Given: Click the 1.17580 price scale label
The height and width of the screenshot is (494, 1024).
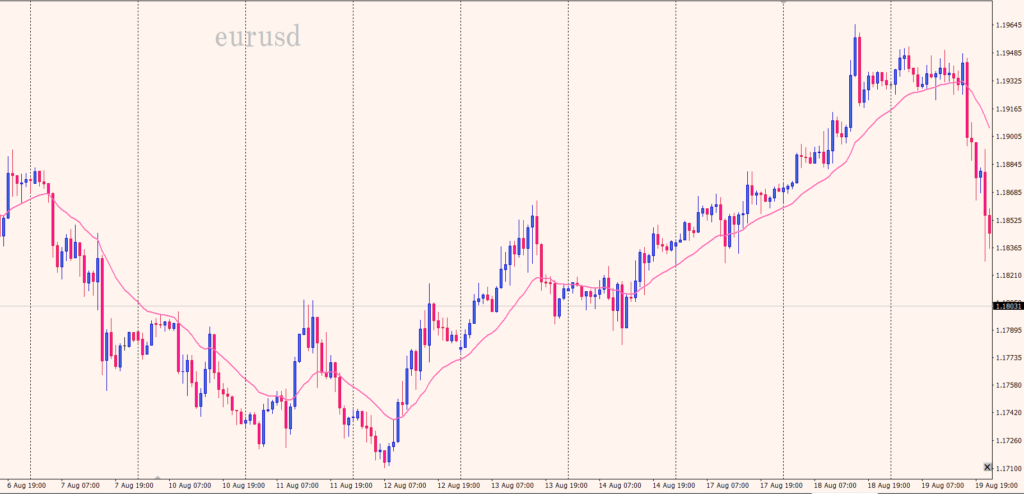Looking at the screenshot, I should point(1007,385).
